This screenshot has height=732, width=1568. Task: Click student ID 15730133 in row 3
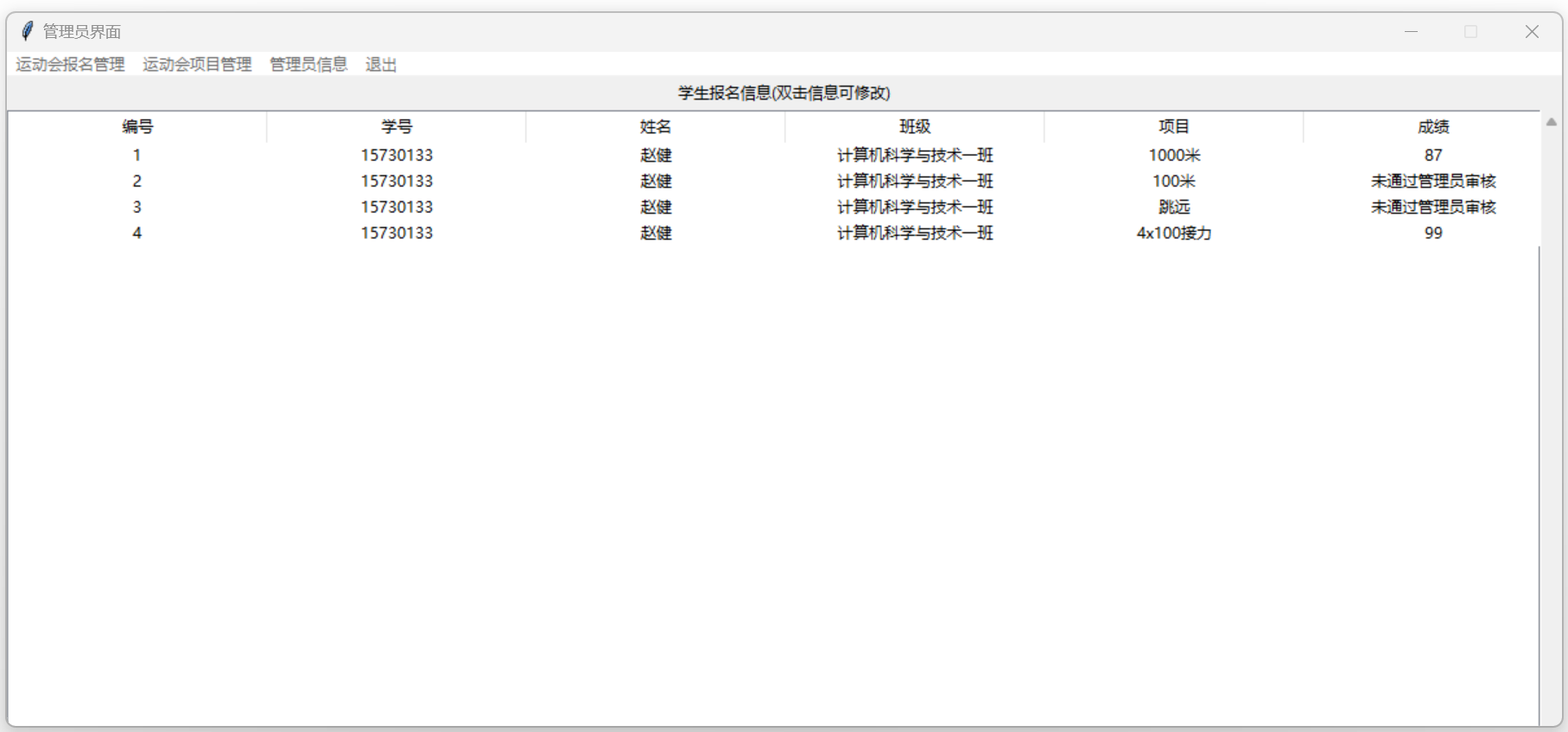click(x=397, y=207)
